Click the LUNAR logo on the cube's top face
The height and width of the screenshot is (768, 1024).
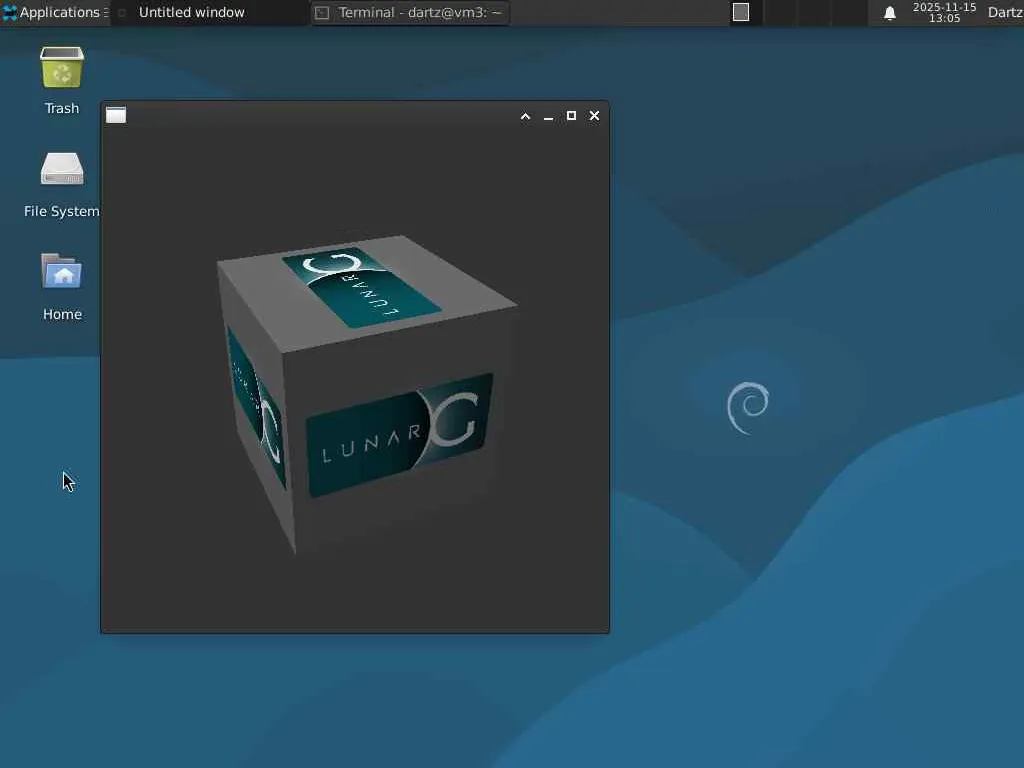(362, 286)
